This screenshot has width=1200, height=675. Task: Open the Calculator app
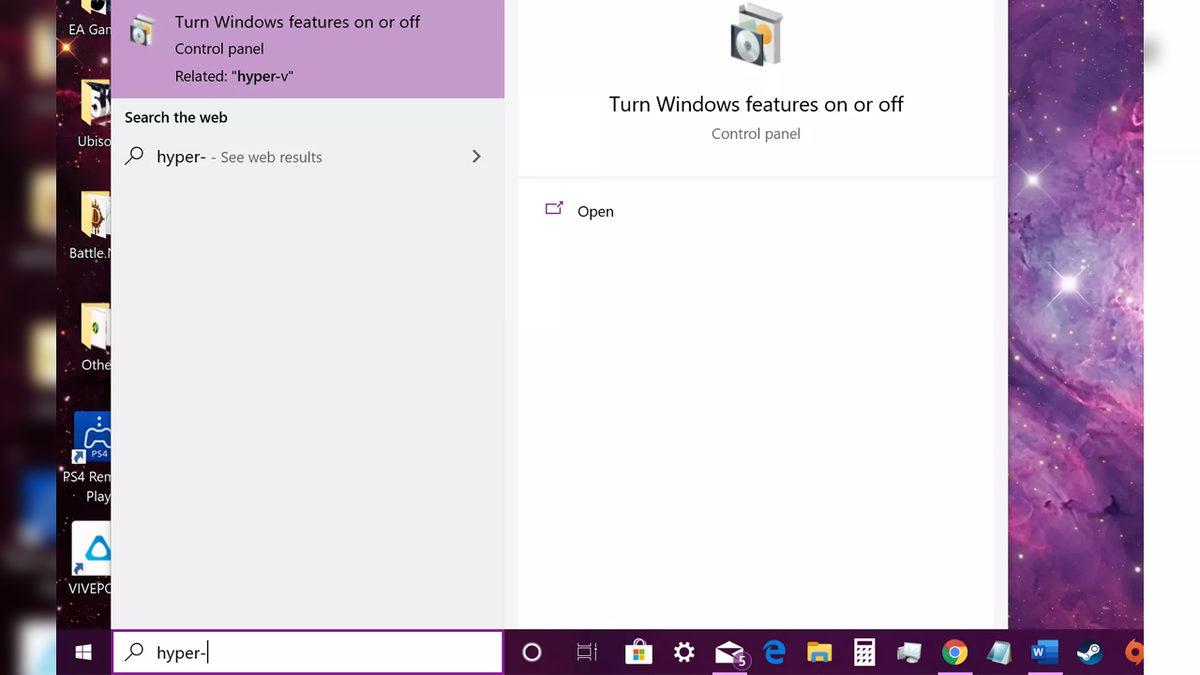coord(863,652)
